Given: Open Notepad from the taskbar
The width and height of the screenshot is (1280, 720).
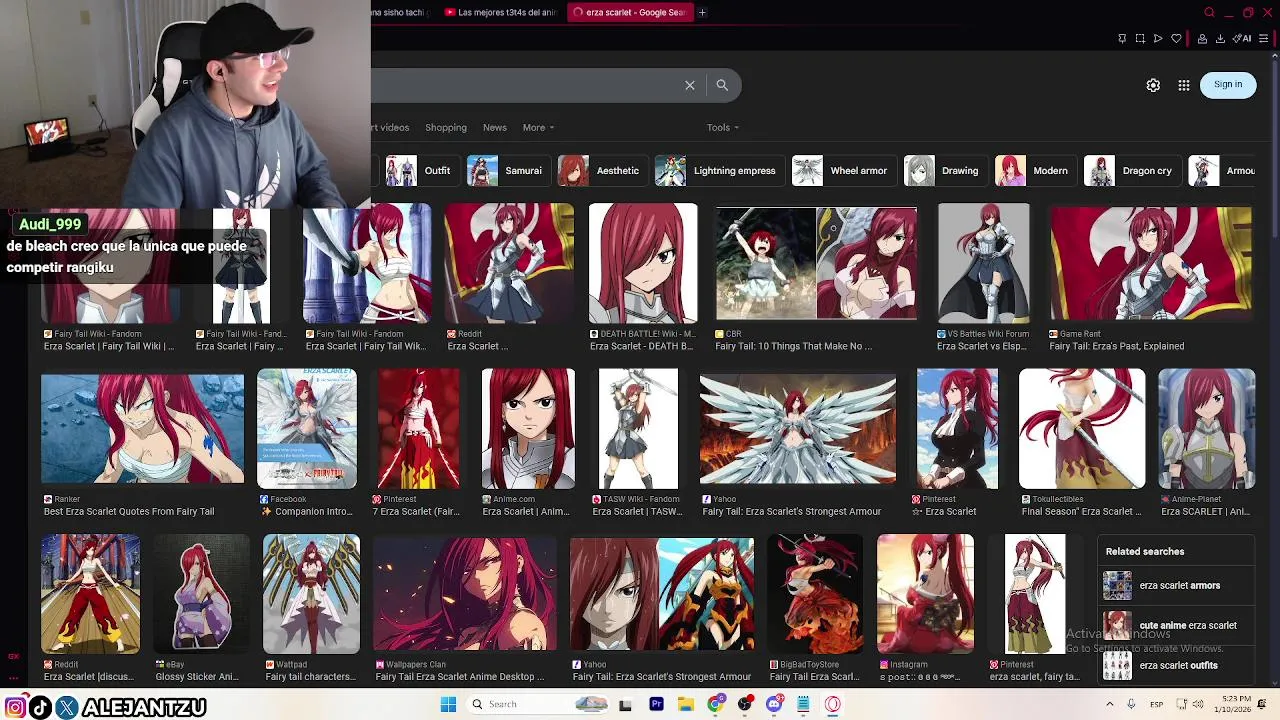Looking at the screenshot, I should tap(803, 704).
